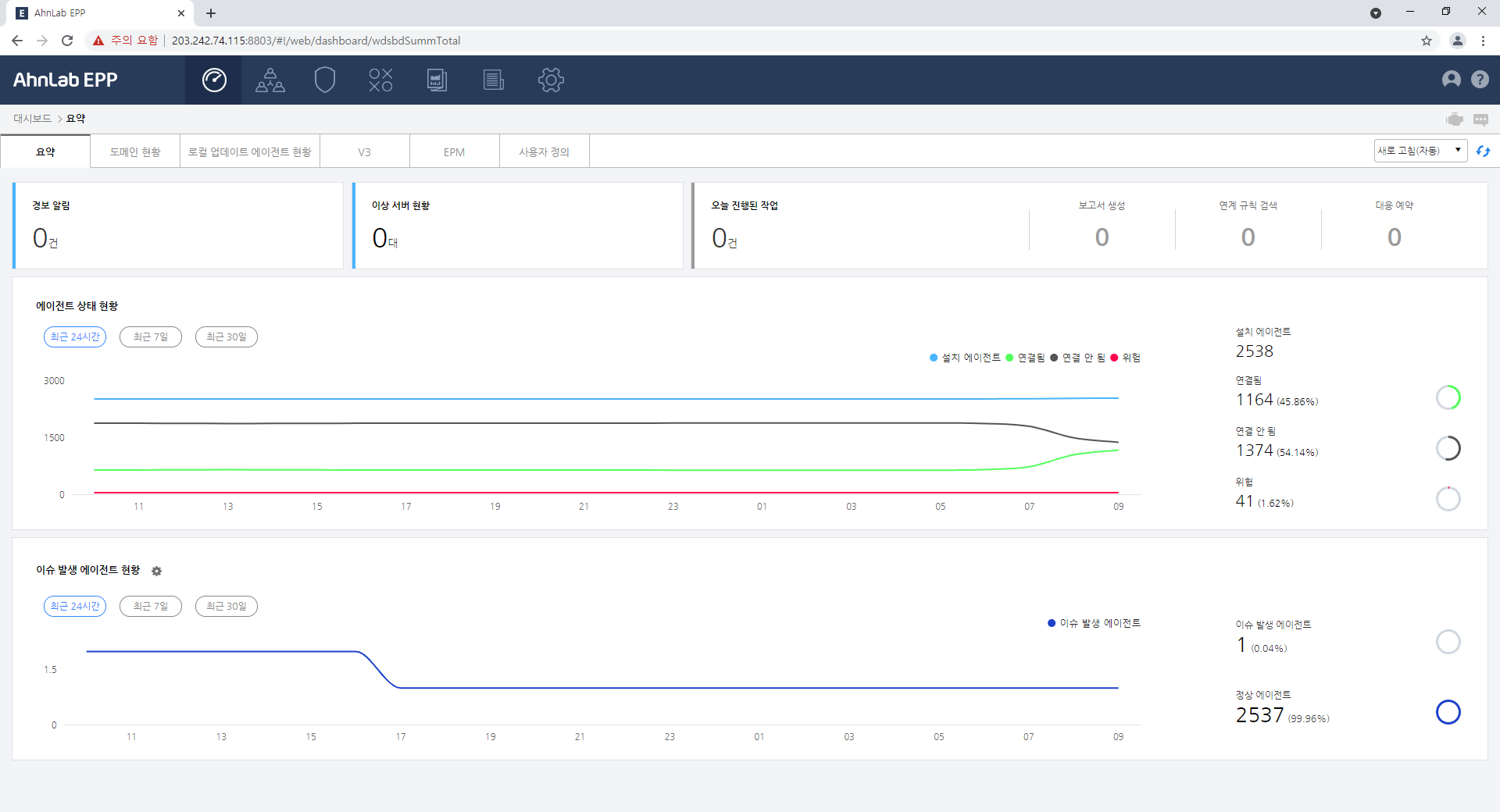Image resolution: width=1500 pixels, height=812 pixels.
Task: Select 최근 7일 for agent status chart
Action: 151,337
